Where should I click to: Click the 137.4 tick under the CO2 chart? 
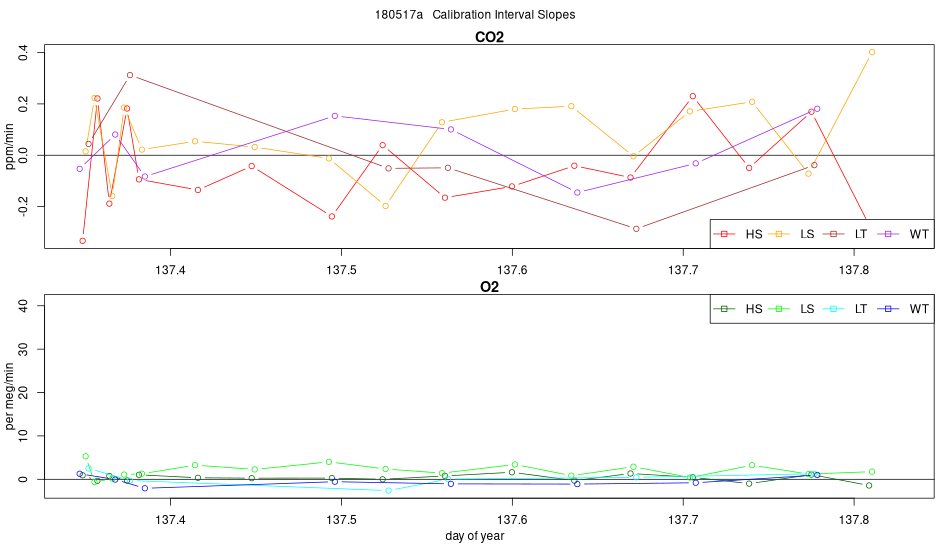(x=171, y=270)
